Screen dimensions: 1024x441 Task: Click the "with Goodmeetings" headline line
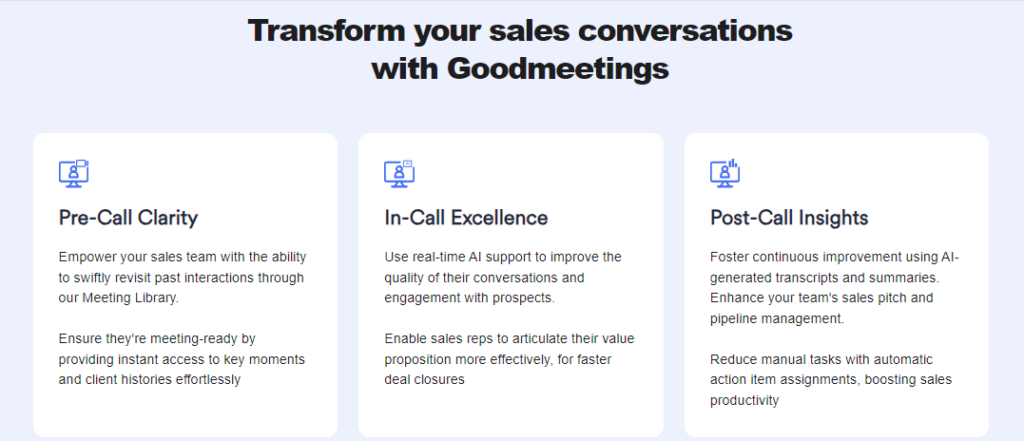(520, 70)
